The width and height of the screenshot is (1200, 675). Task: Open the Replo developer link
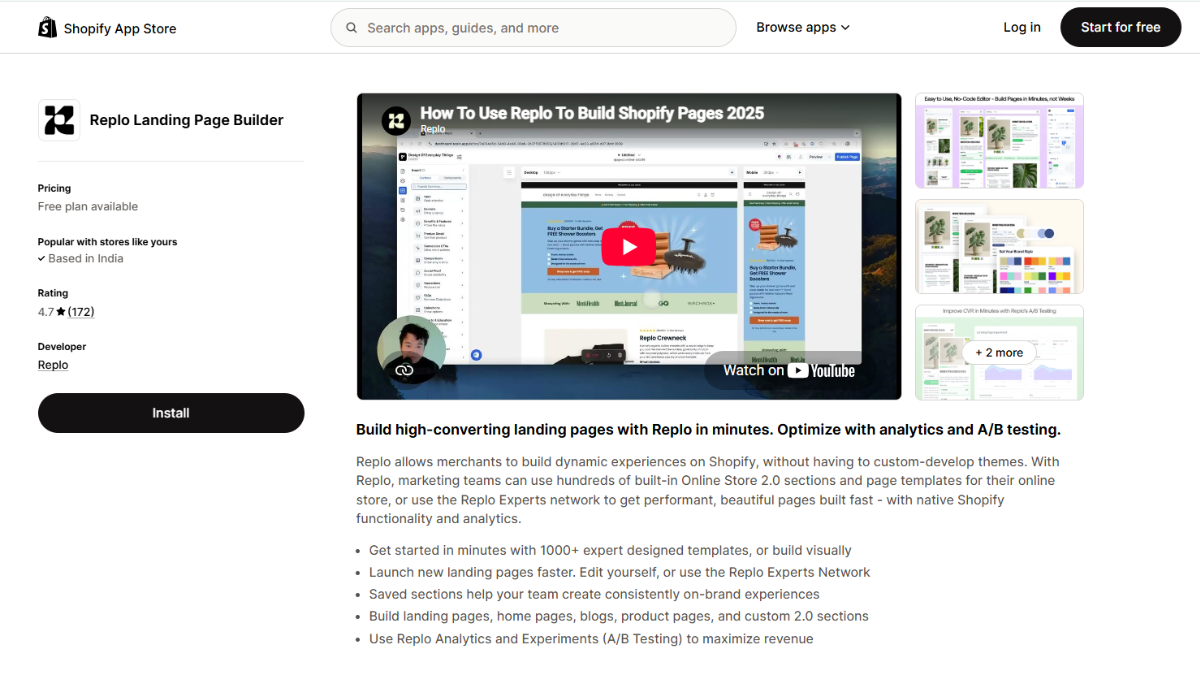pyautogui.click(x=53, y=365)
